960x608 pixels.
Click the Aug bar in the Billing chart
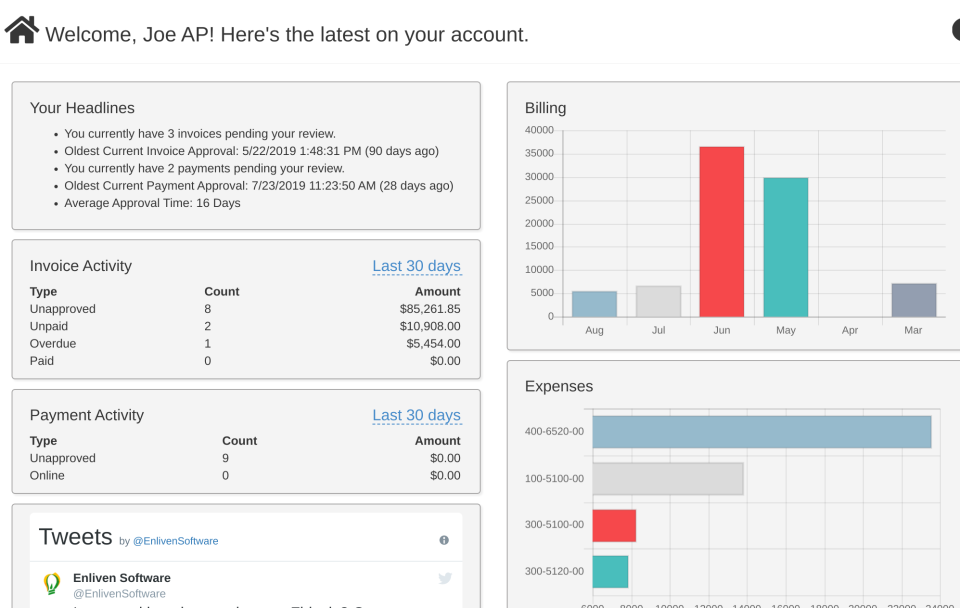pyautogui.click(x=594, y=304)
